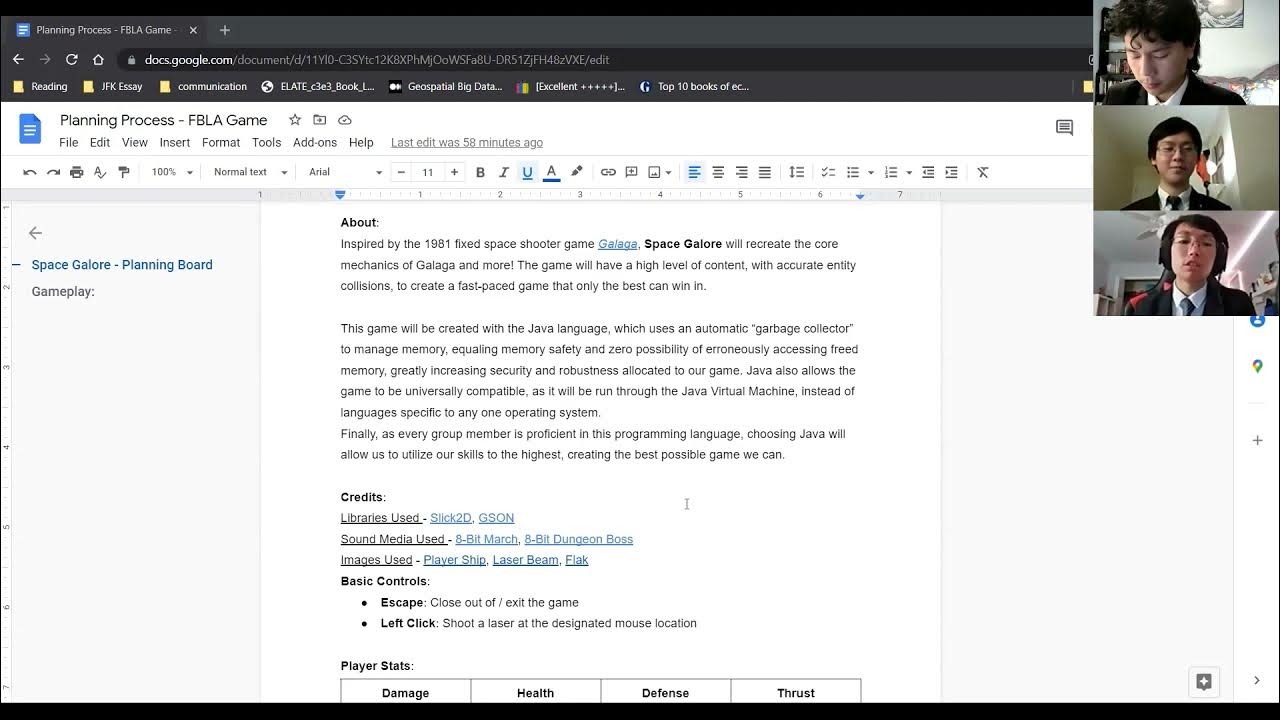Image resolution: width=1280 pixels, height=720 pixels.
Task: Open the Normal text style dropdown
Action: [250, 172]
